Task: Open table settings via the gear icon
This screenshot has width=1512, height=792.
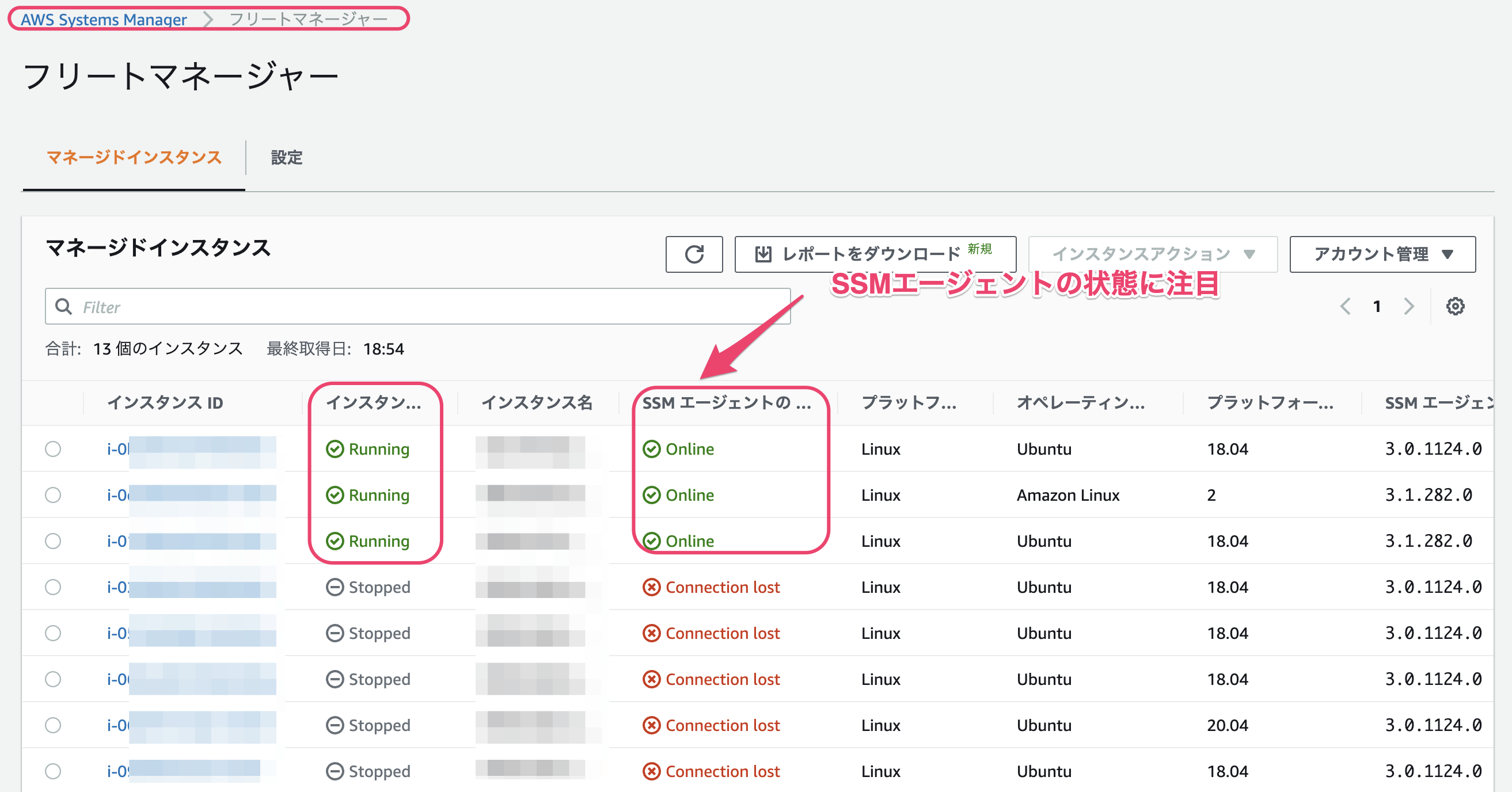Action: click(1456, 306)
